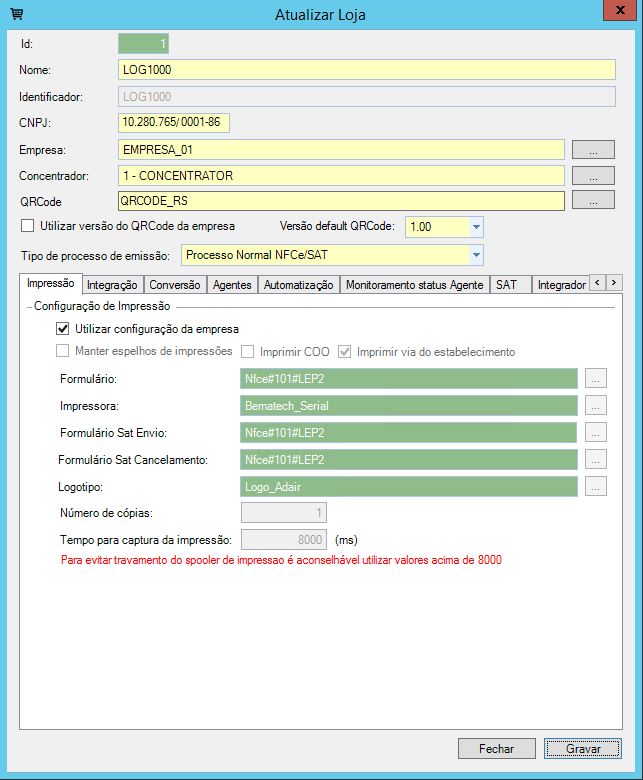643x780 pixels.
Task: Open Tipo de processo de emissão dropdown
Action: [x=476, y=255]
